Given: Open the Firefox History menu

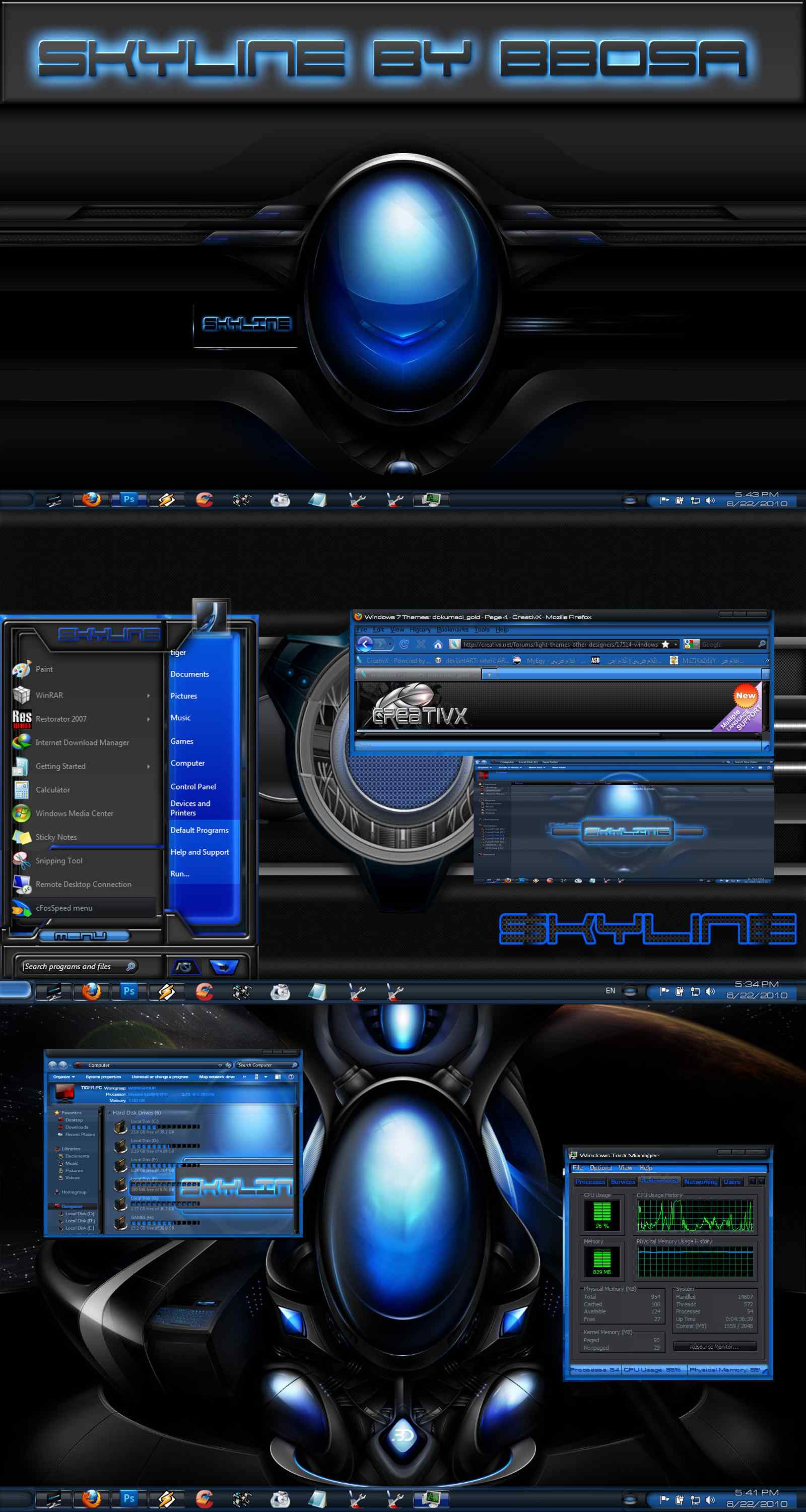Looking at the screenshot, I should [x=420, y=629].
